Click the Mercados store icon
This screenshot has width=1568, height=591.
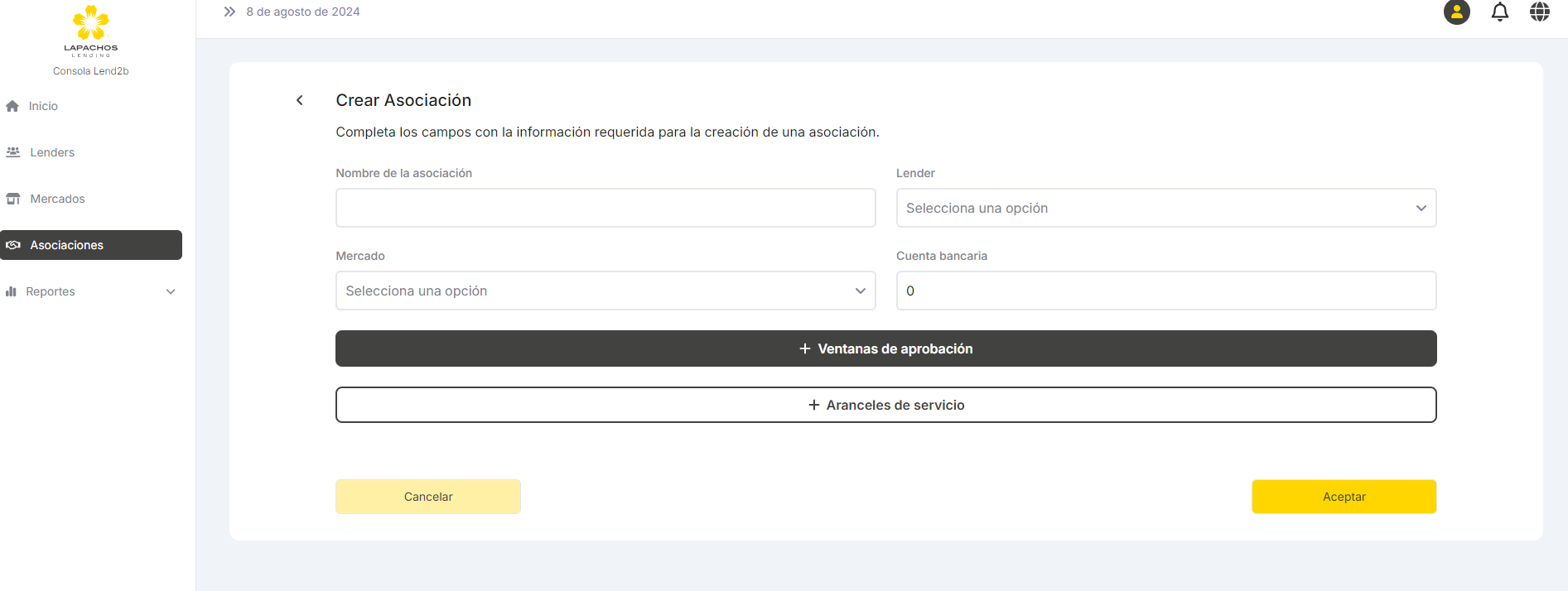point(13,199)
